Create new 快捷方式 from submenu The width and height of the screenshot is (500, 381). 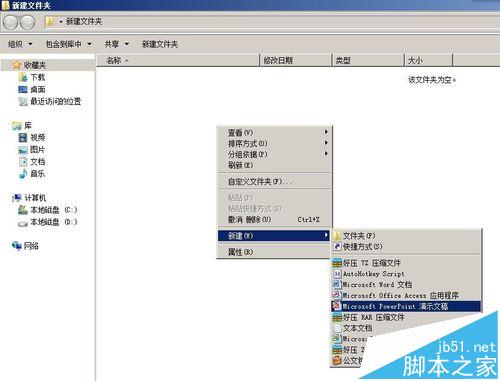[406, 247]
